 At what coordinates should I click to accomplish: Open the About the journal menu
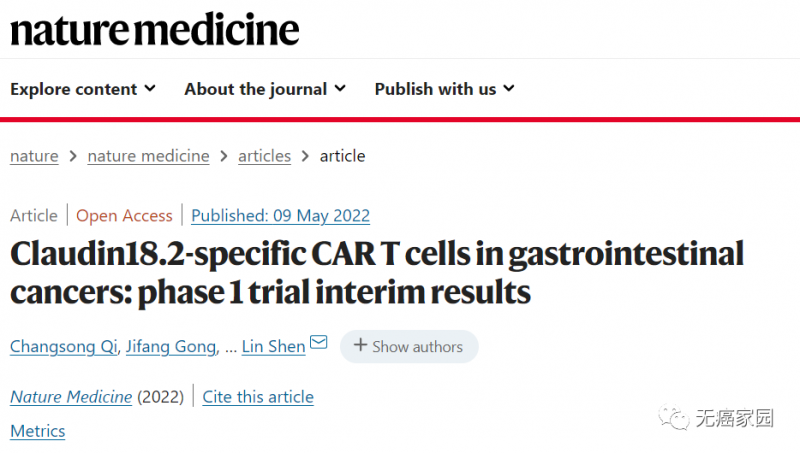tap(255, 89)
